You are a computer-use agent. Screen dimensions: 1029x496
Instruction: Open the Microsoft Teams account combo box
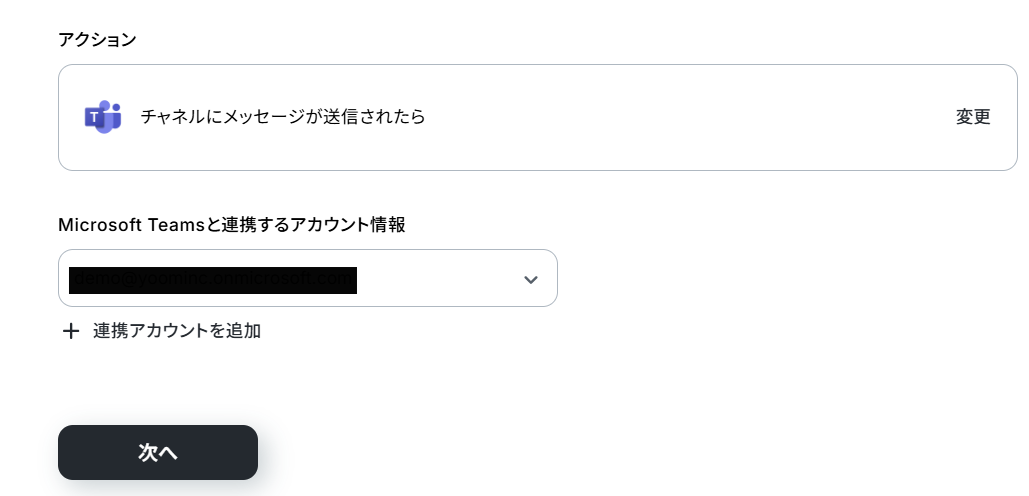308,278
